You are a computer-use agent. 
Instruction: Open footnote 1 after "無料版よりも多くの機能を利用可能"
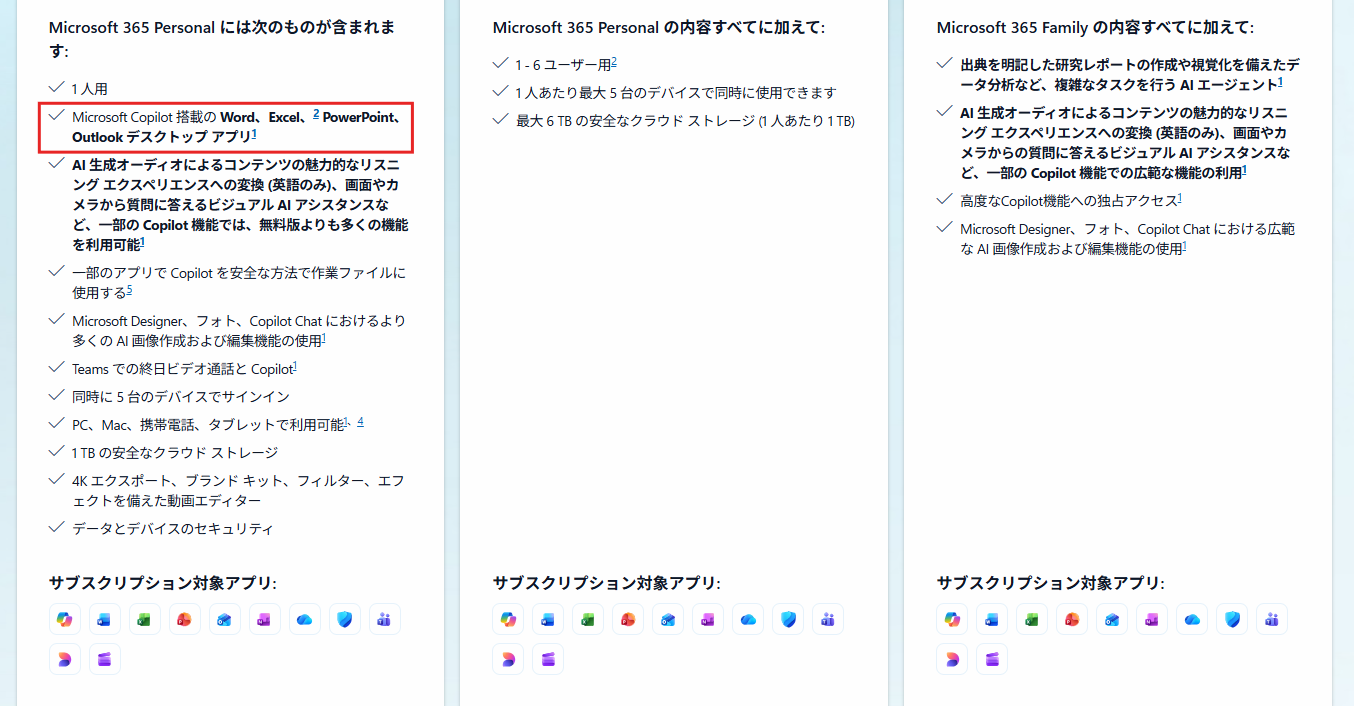coord(143,242)
